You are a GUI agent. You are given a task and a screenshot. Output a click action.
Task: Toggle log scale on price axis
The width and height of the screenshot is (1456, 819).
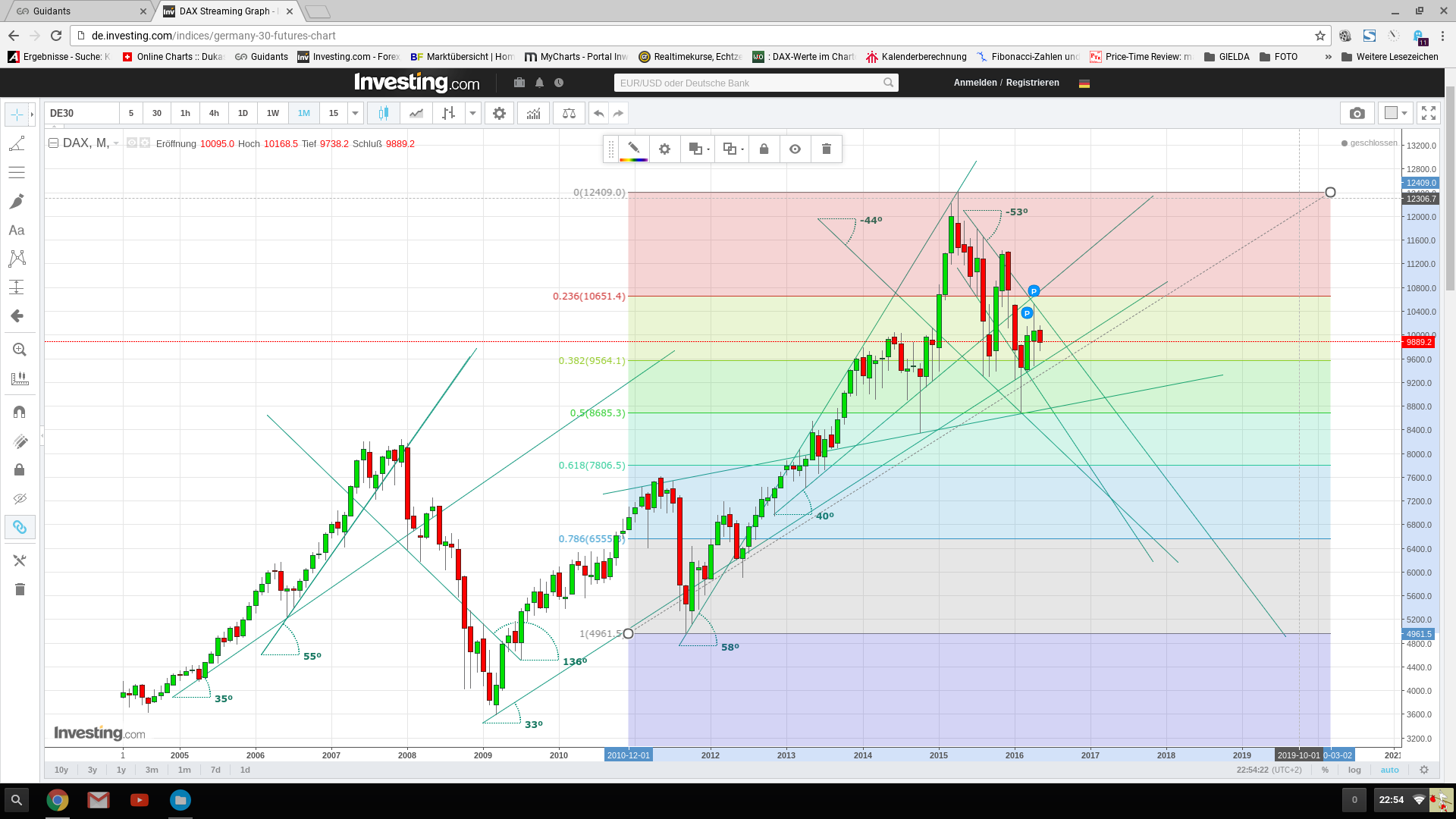(1354, 770)
